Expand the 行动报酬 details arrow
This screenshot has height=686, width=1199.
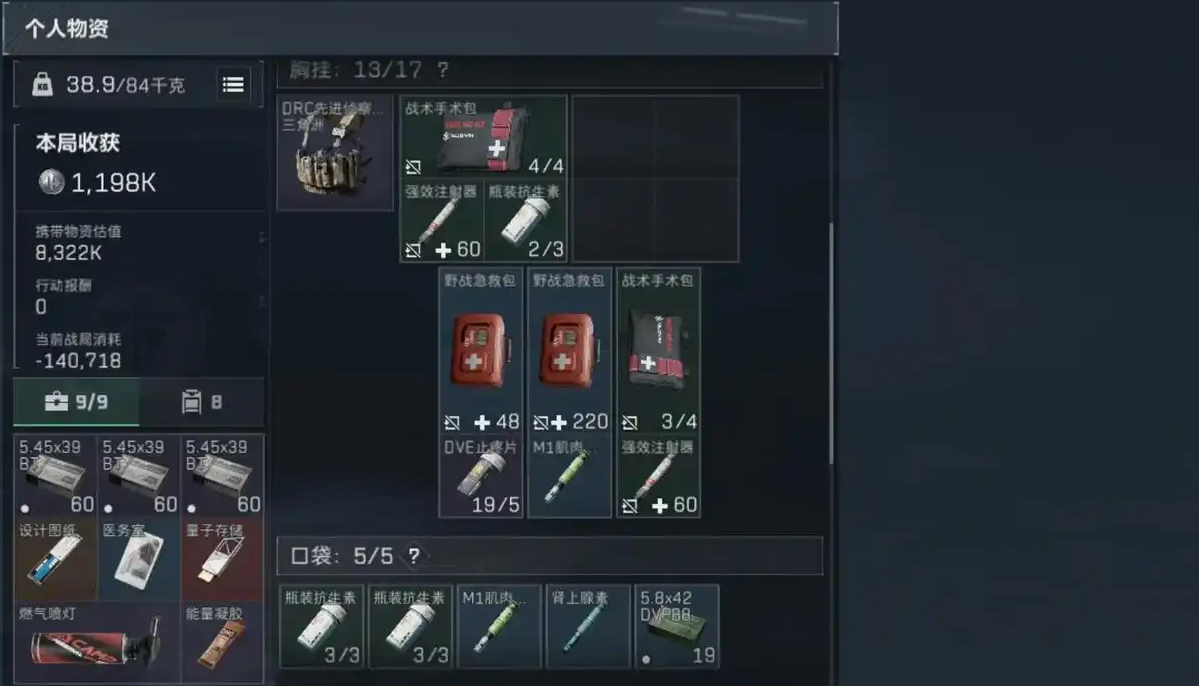(x=262, y=301)
